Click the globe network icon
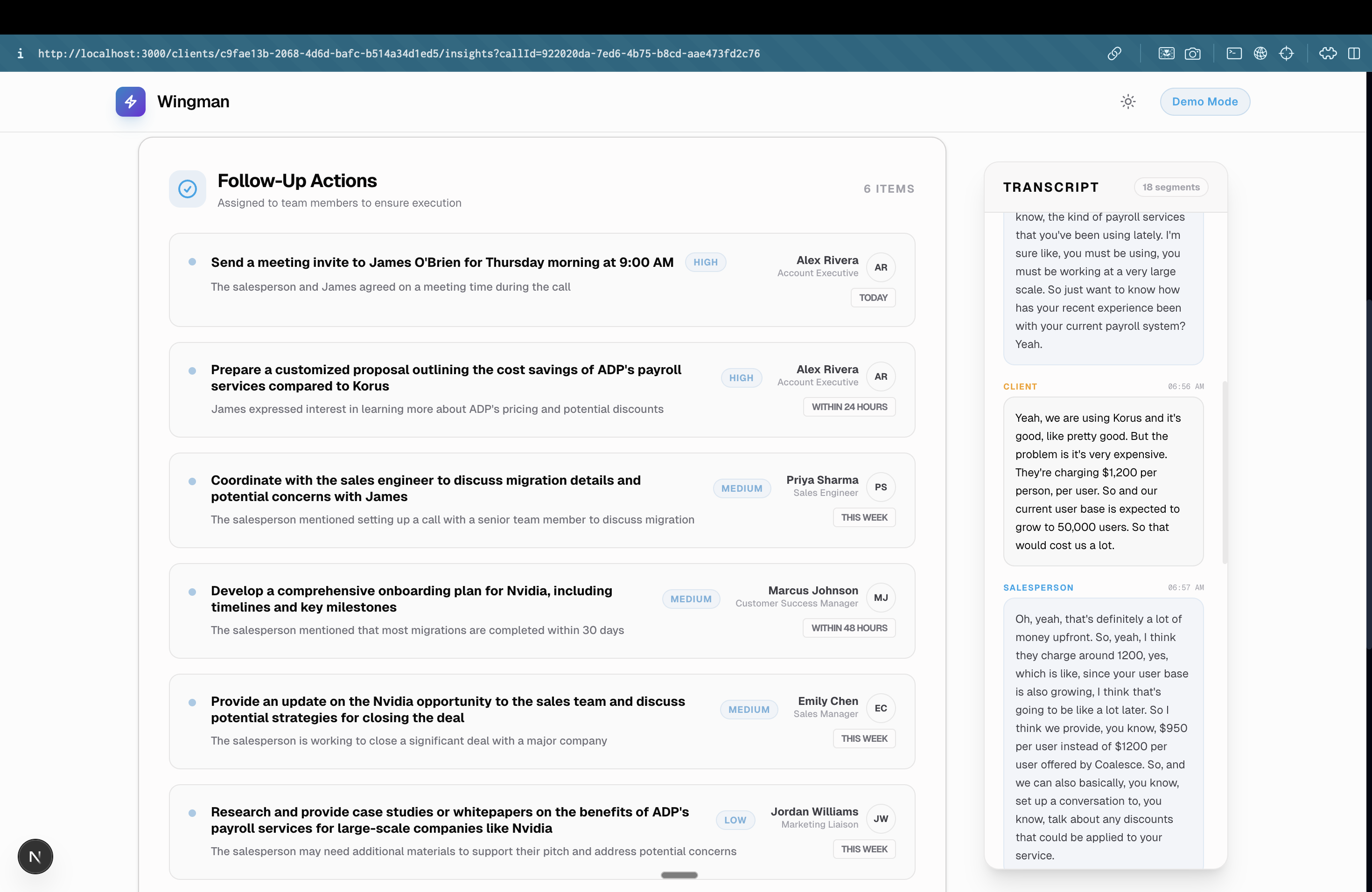Viewport: 1372px width, 892px height. pos(1260,54)
